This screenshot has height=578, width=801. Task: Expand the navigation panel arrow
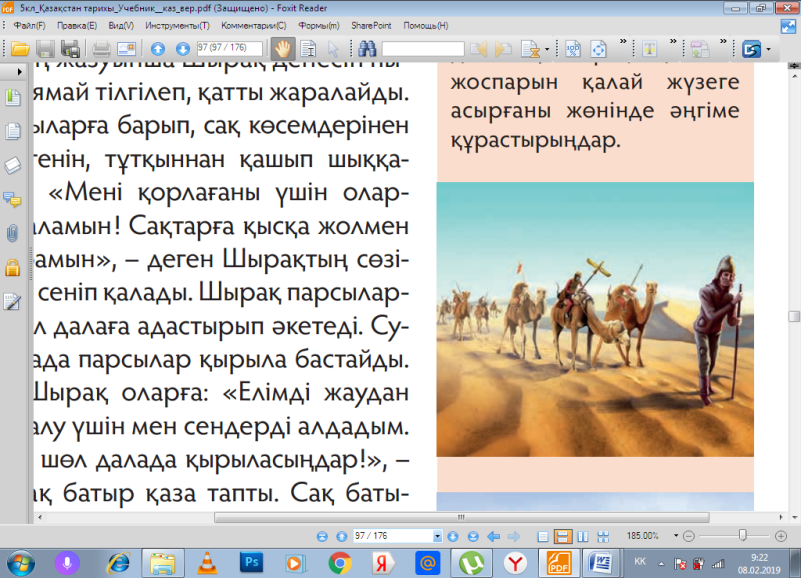click(x=19, y=72)
